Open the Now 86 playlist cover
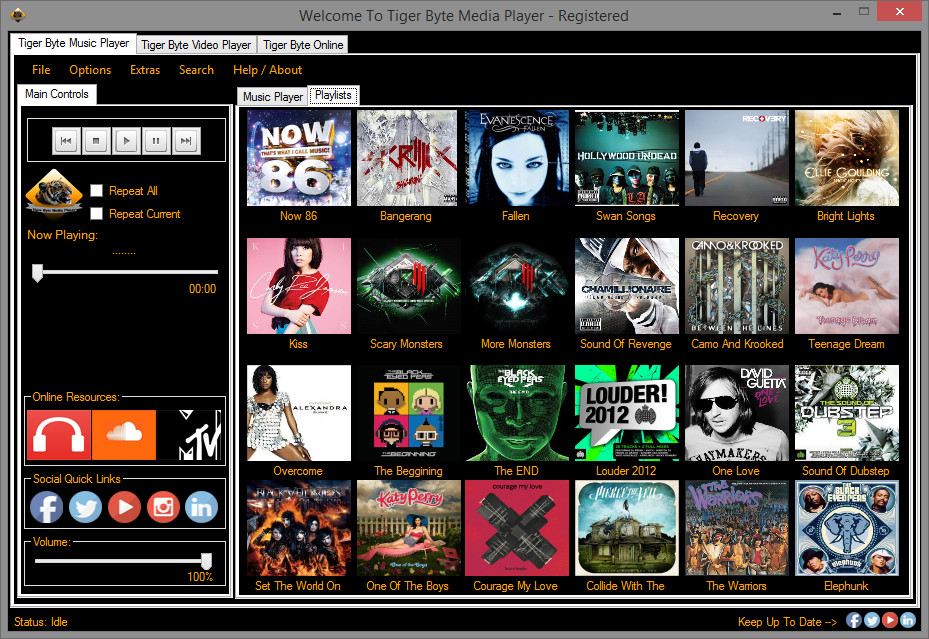This screenshot has width=929, height=639. point(299,158)
